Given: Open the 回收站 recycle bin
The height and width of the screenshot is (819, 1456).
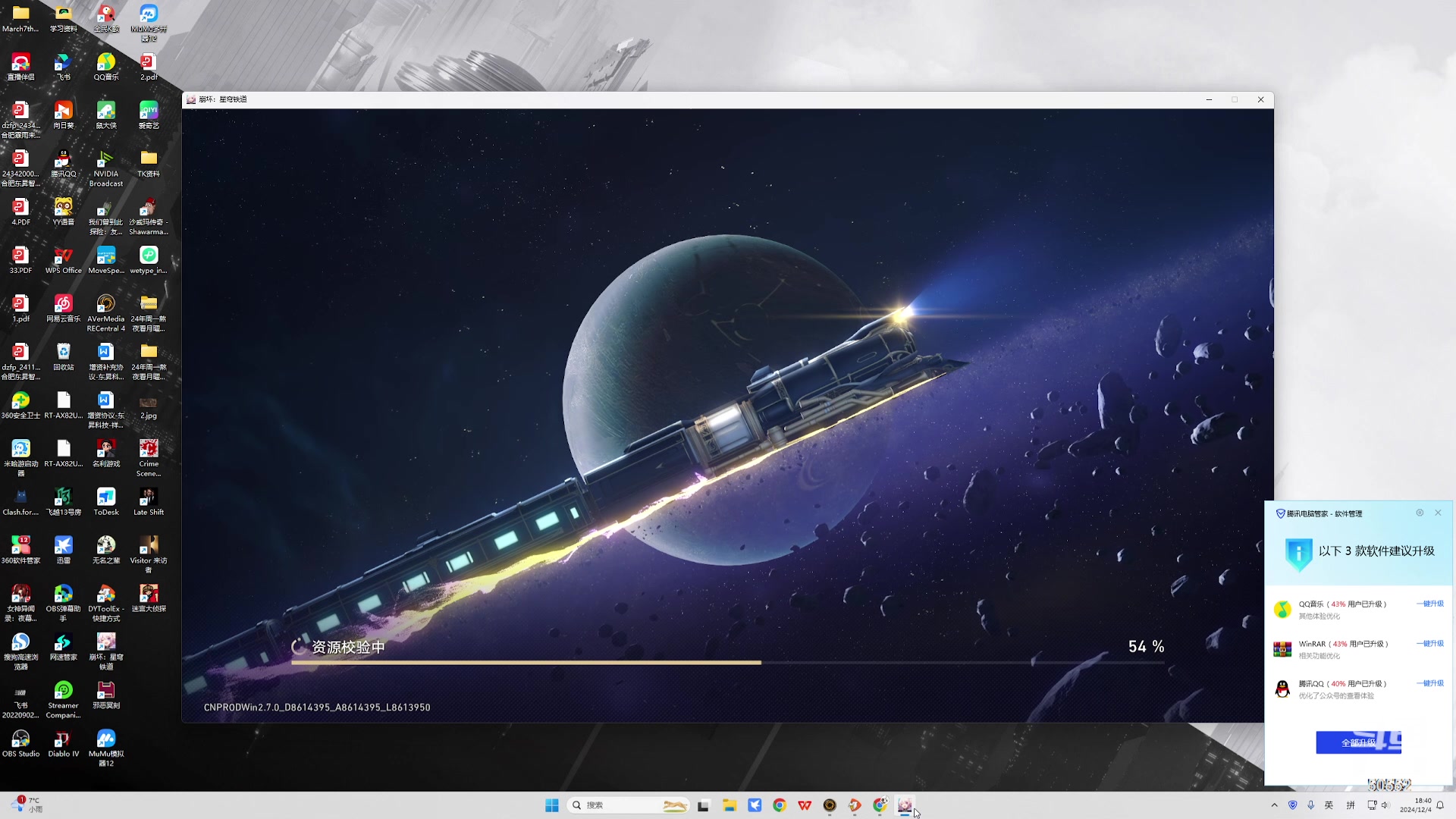Looking at the screenshot, I should 64,356.
